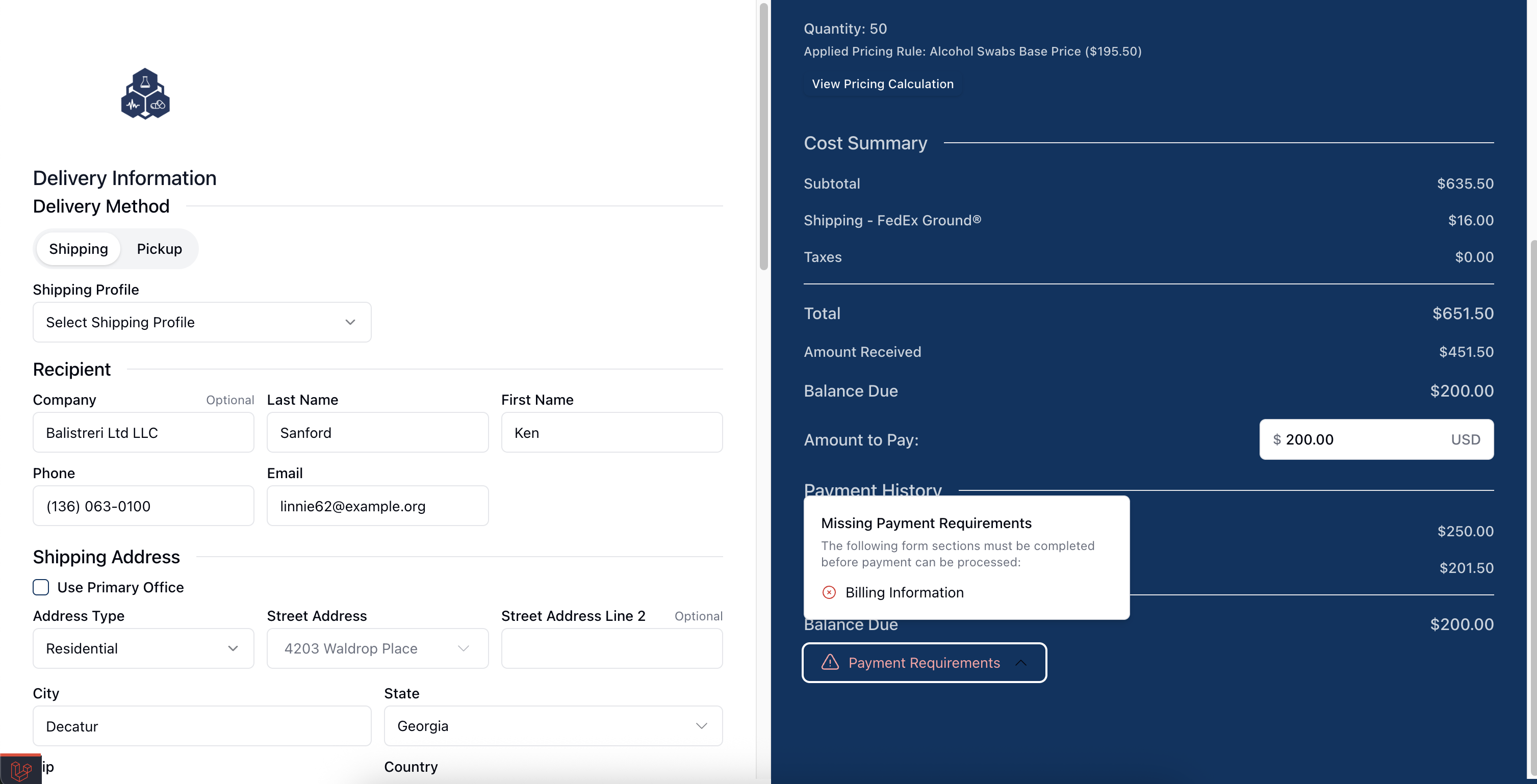The image size is (1537, 784).
Task: Click the hexagon lab company logo
Action: click(x=145, y=94)
